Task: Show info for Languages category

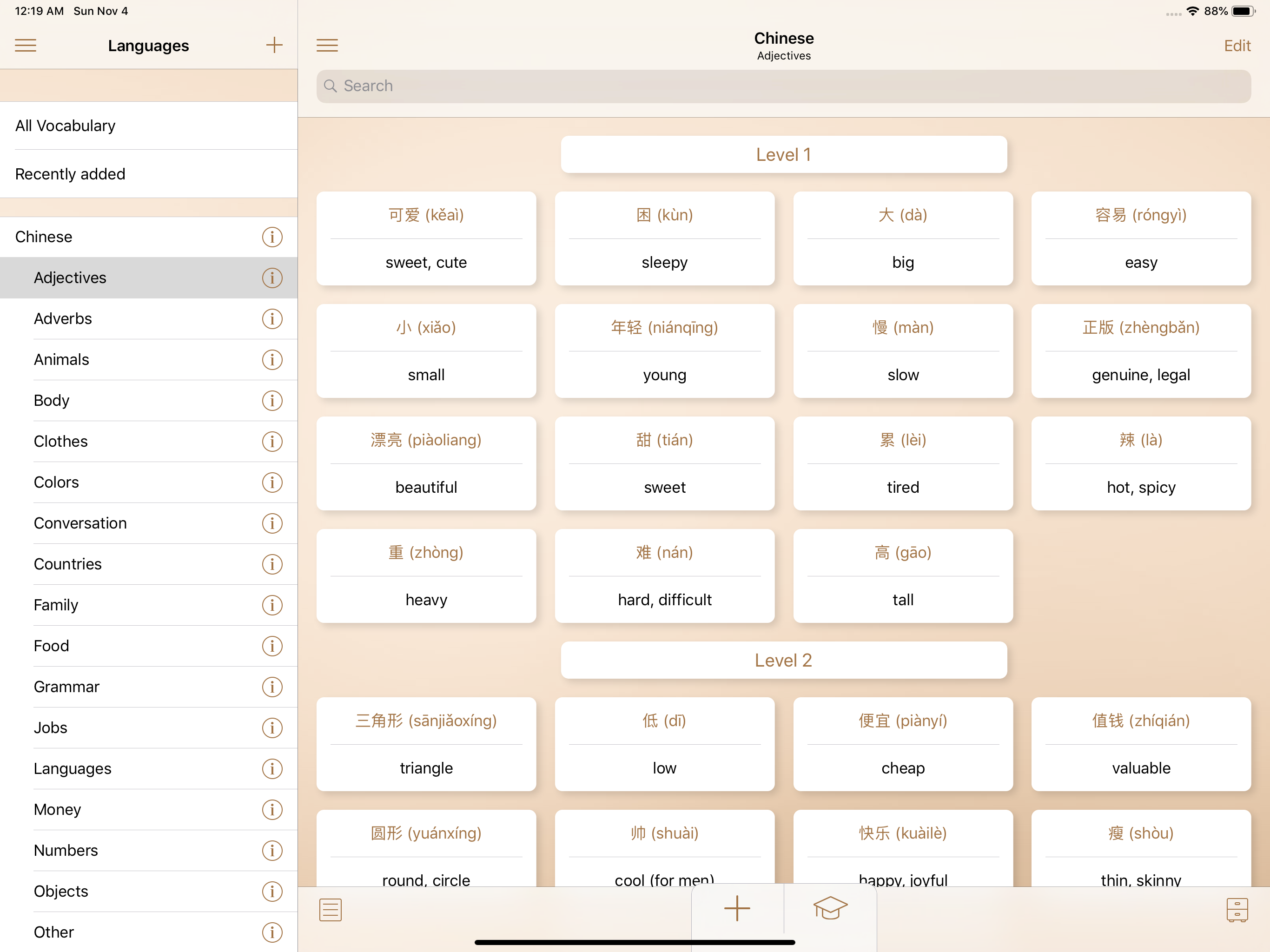Action: point(272,769)
